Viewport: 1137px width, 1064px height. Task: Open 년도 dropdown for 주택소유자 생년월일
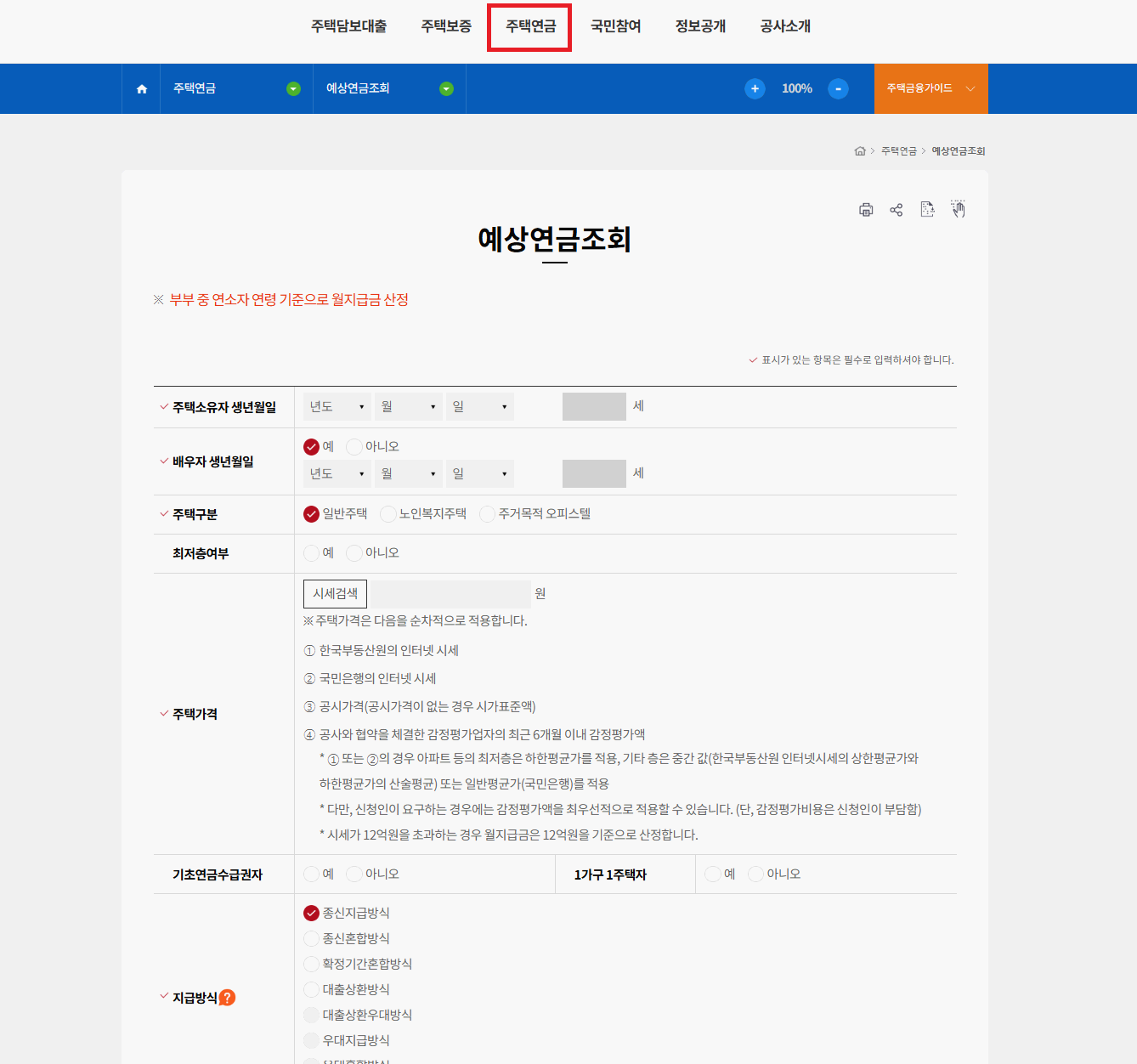point(337,407)
